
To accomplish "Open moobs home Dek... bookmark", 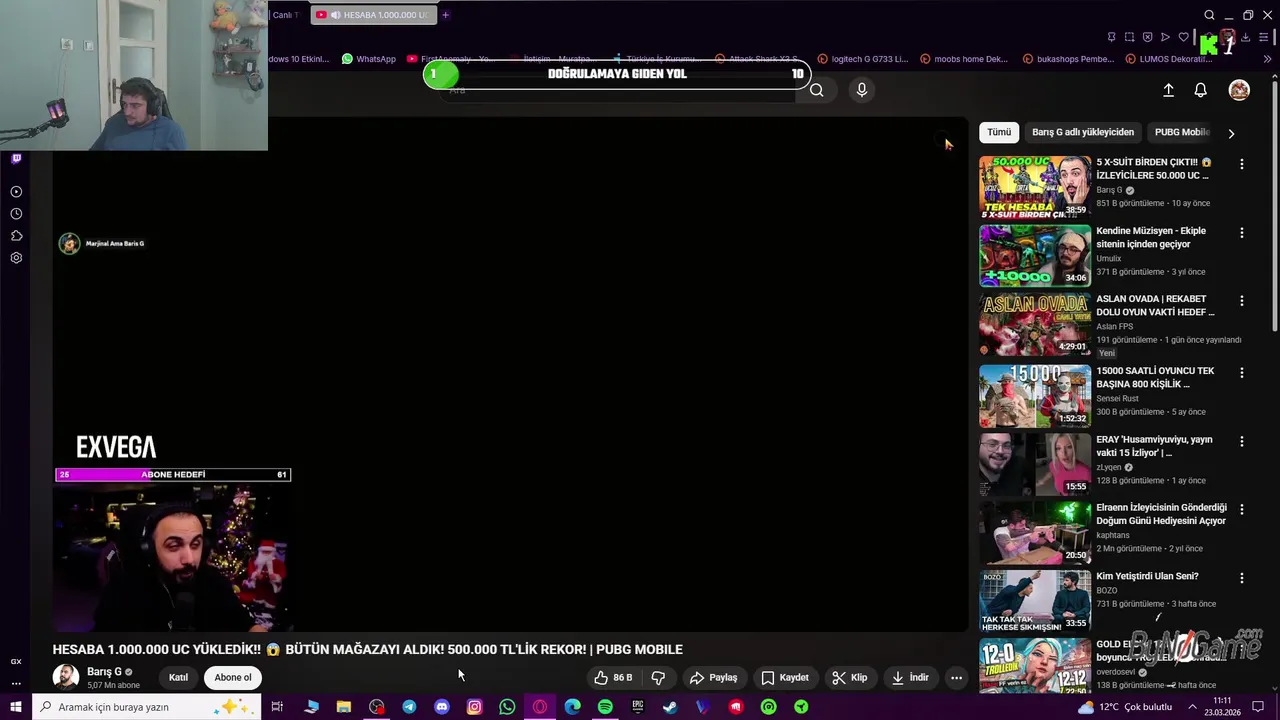I will click(964, 59).
